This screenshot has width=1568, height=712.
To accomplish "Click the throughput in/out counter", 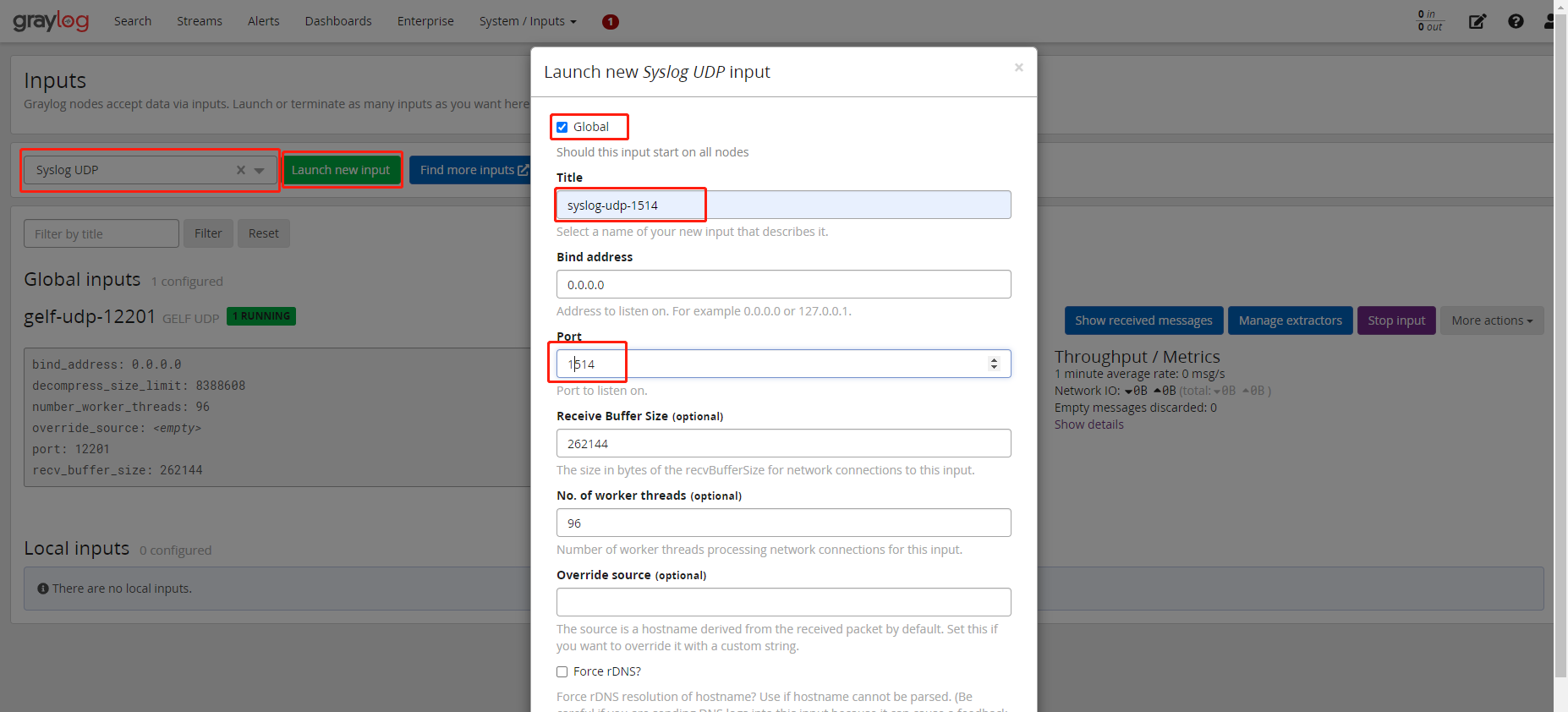I will tap(1430, 20).
